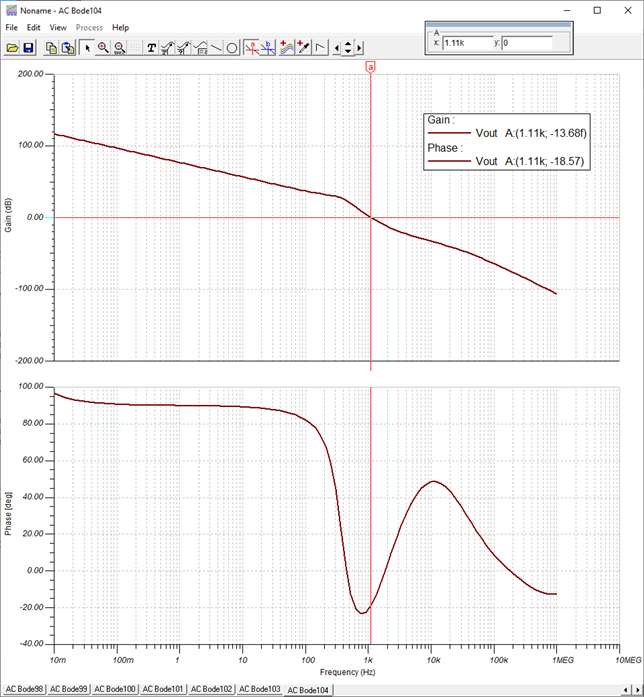Click the tab scroll left arrow
This screenshot has width=644, height=697.
pyautogui.click(x=626, y=690)
